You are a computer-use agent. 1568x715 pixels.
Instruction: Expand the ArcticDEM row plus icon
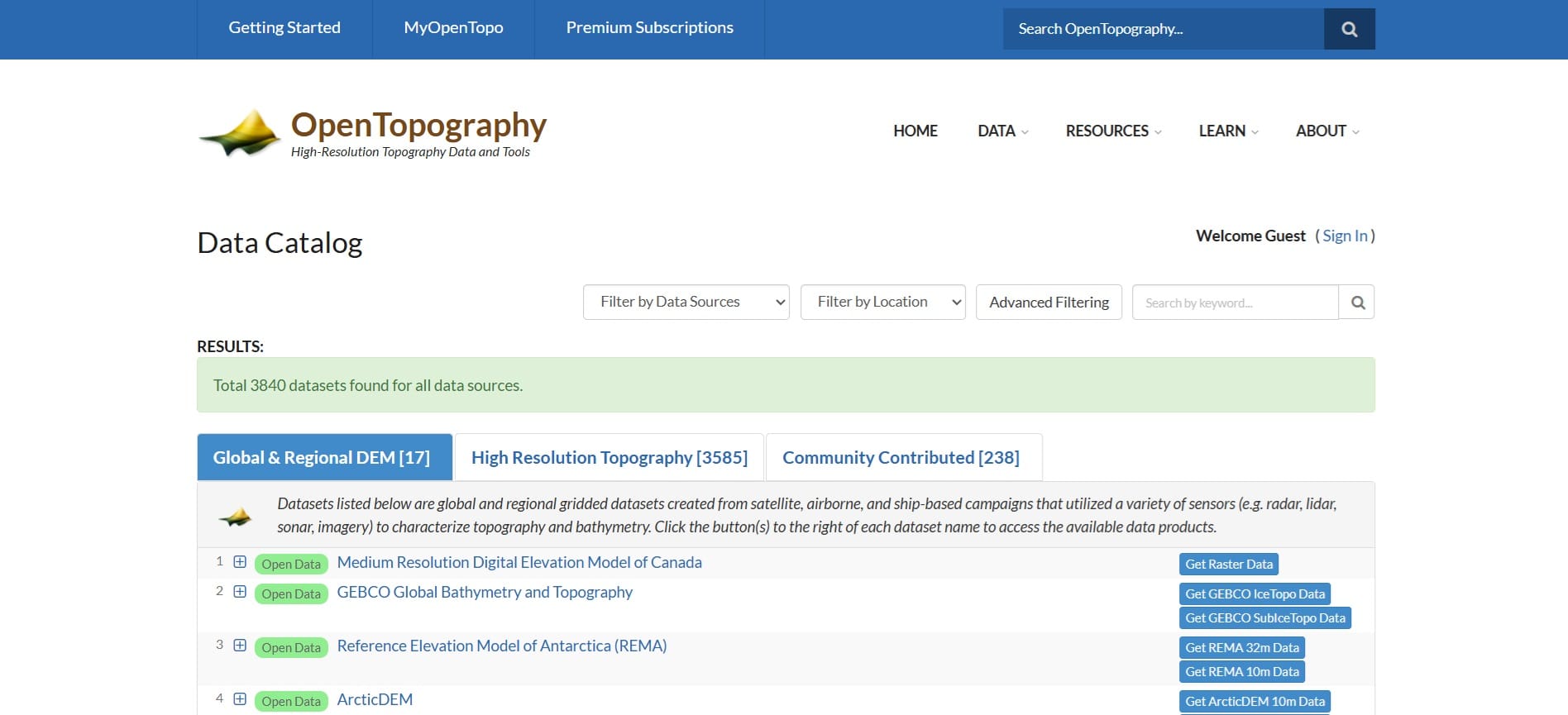tap(240, 699)
